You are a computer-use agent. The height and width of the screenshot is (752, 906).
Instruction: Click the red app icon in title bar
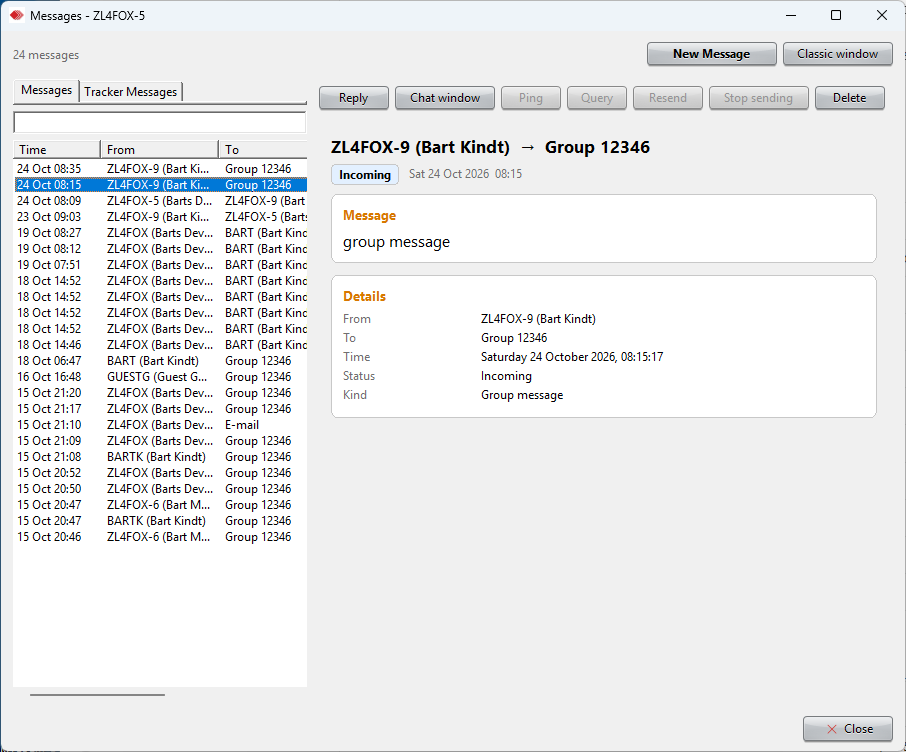(x=17, y=16)
